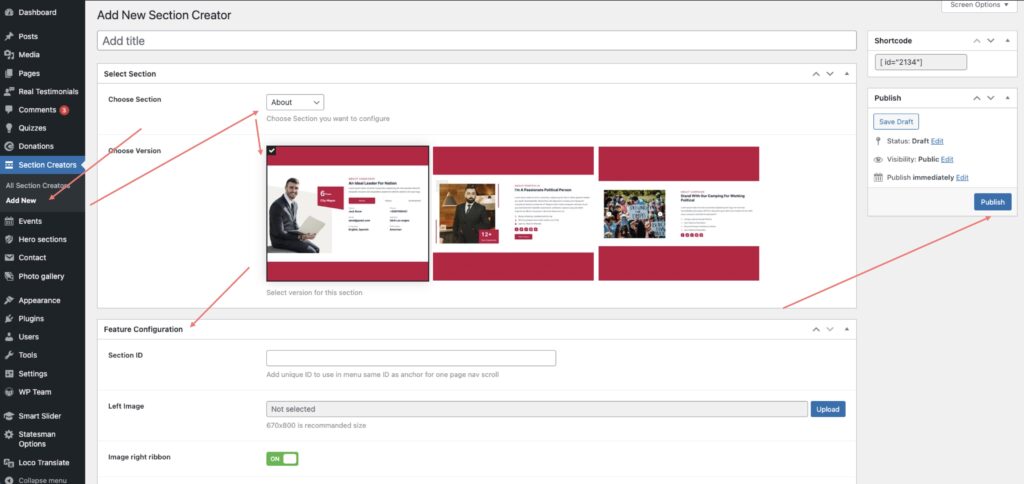Open the Choose Section dropdown
The image size is (1024, 484).
coord(295,102)
